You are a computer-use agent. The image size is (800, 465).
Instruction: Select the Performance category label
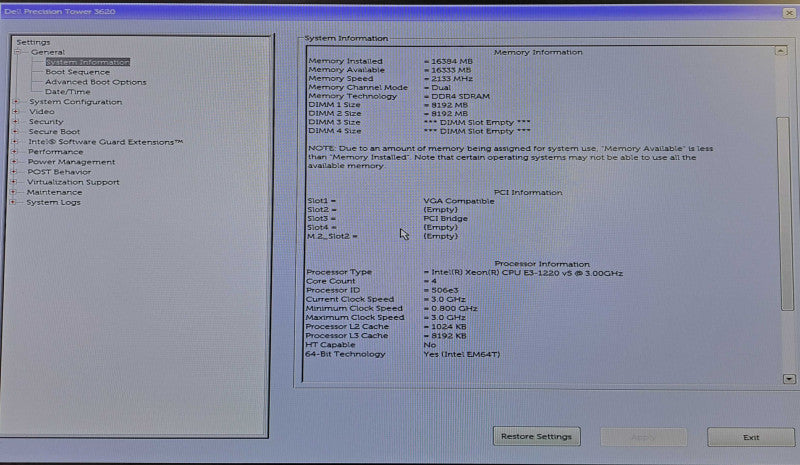coord(55,152)
